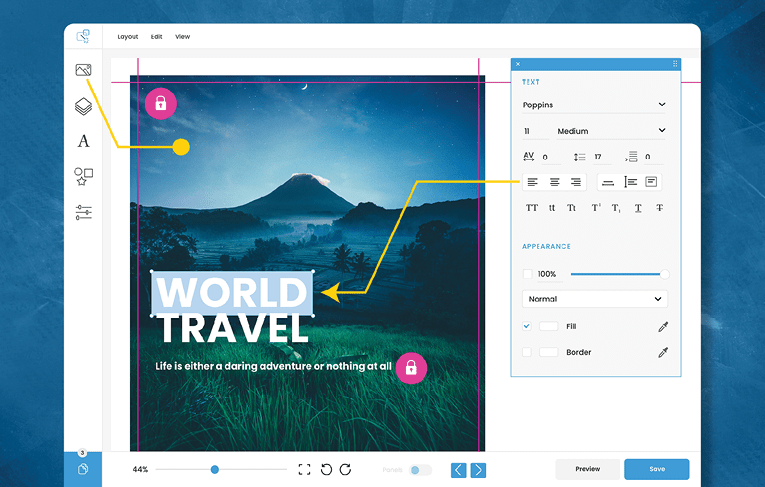Pick Fill color with the eyedropper

click(x=661, y=327)
